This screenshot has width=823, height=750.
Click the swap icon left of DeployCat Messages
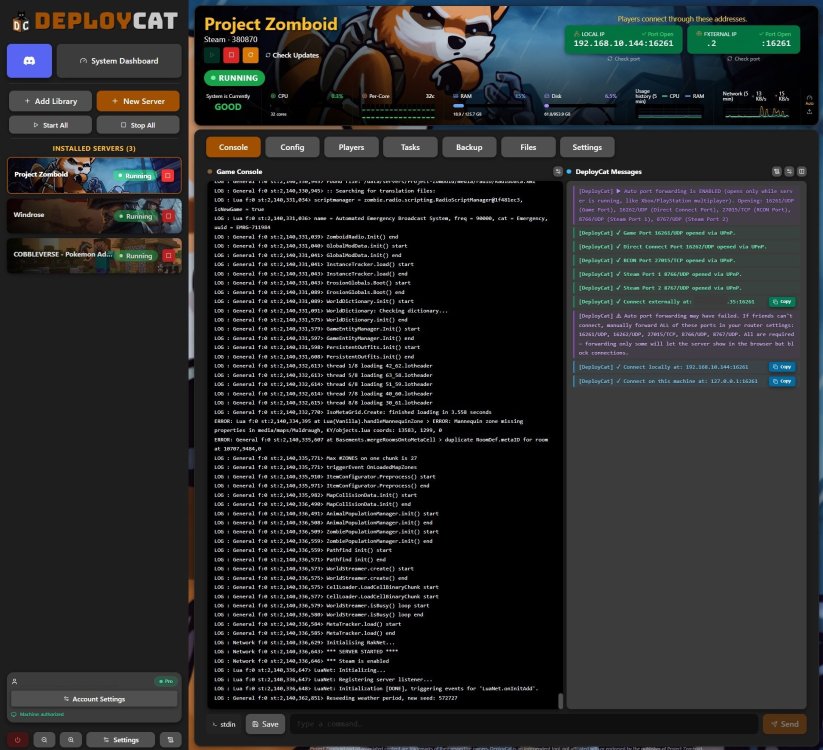pos(558,172)
